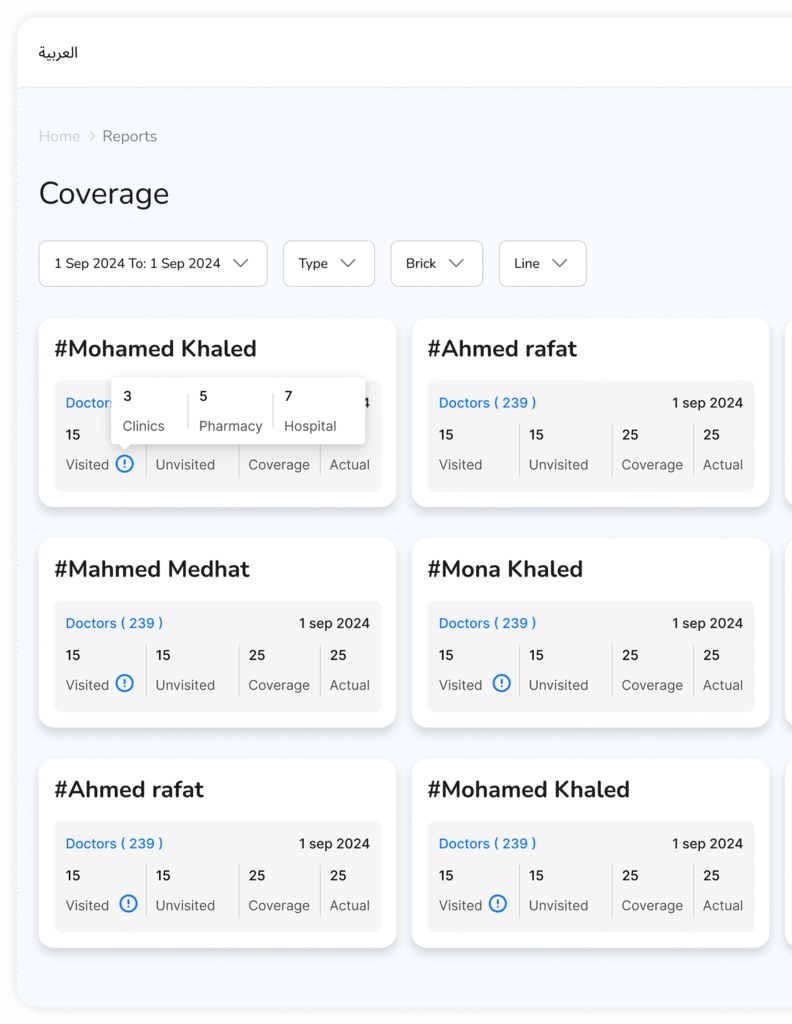The width and height of the screenshot is (792, 1024).
Task: Switch language to Arabic (العربية)
Action: (58, 53)
